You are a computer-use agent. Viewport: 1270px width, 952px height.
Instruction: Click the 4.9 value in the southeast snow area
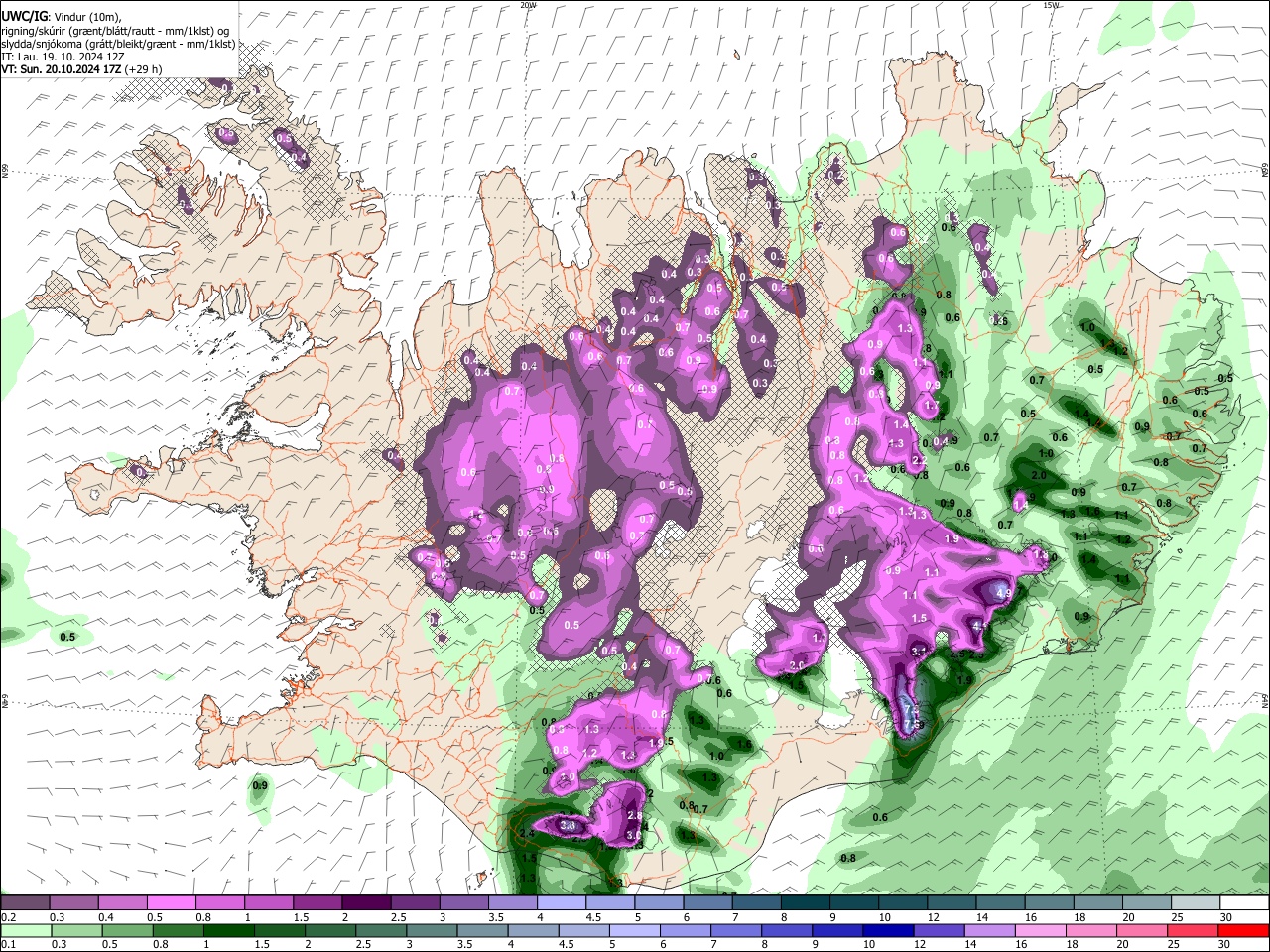[1002, 593]
